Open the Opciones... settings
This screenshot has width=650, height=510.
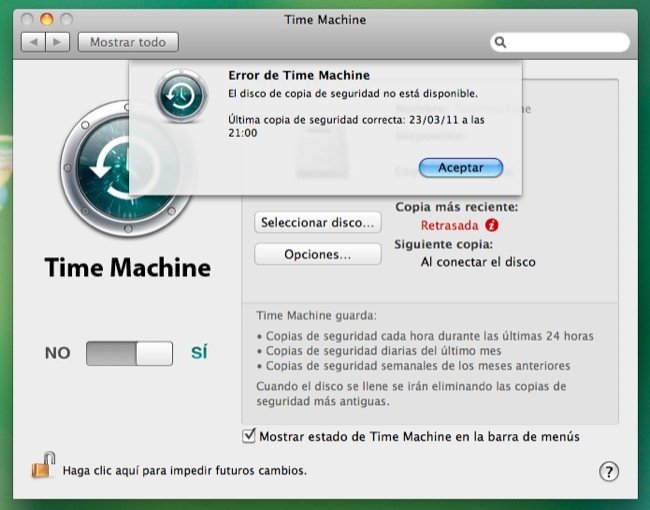coord(317,254)
